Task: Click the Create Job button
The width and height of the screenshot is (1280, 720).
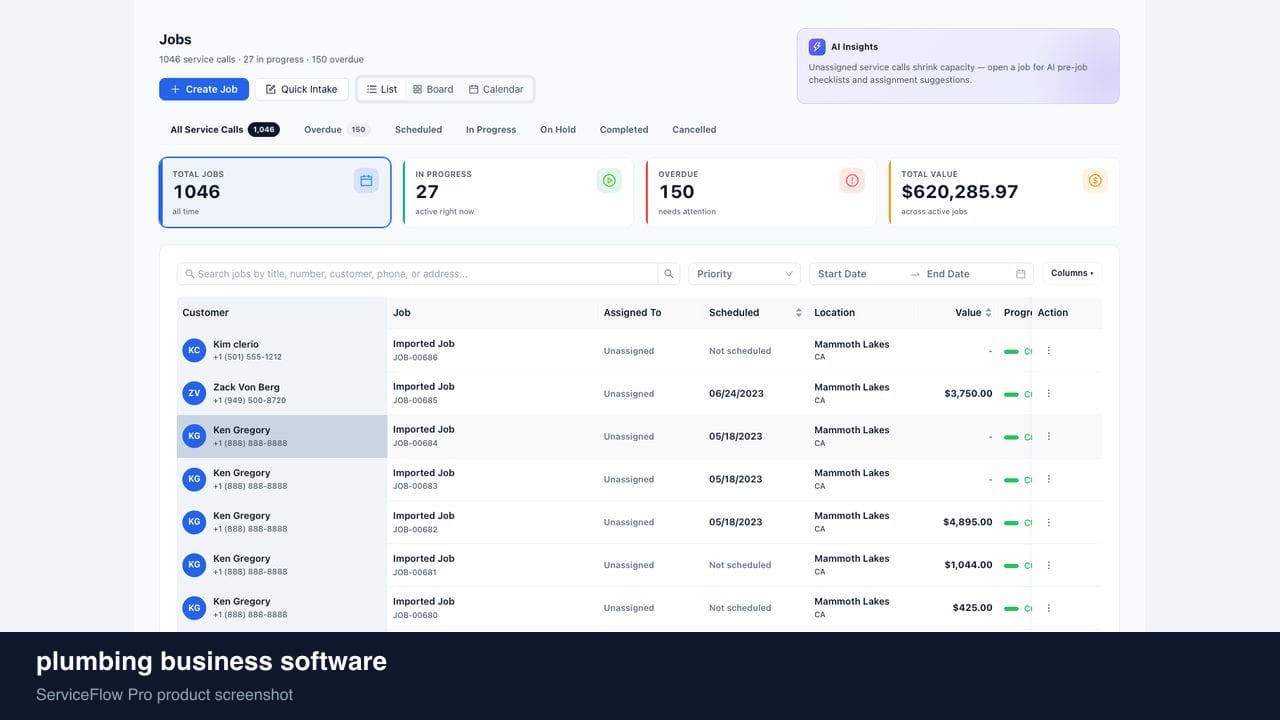Action: (x=204, y=89)
